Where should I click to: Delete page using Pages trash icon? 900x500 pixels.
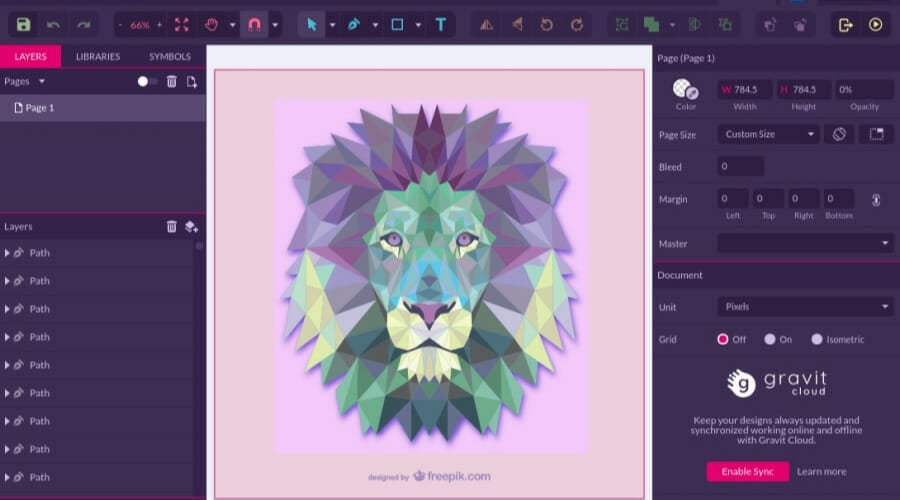coord(172,82)
